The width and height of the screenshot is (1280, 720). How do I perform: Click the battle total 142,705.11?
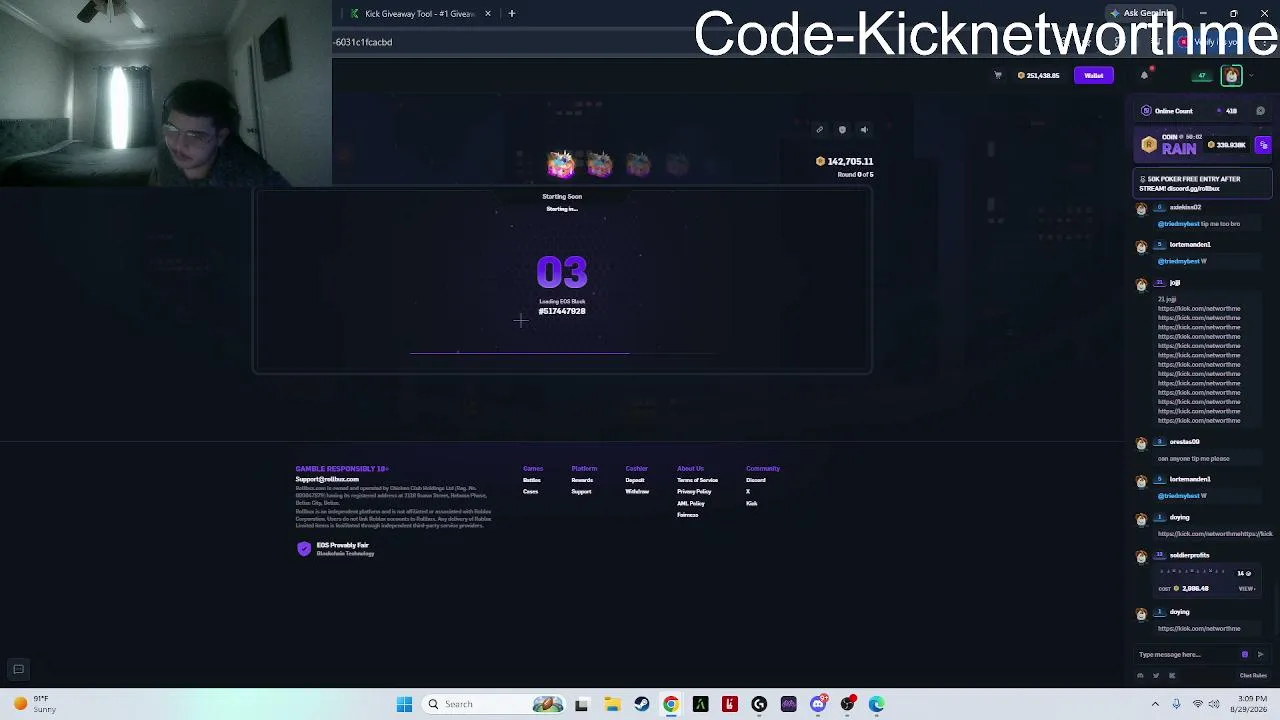coord(845,161)
